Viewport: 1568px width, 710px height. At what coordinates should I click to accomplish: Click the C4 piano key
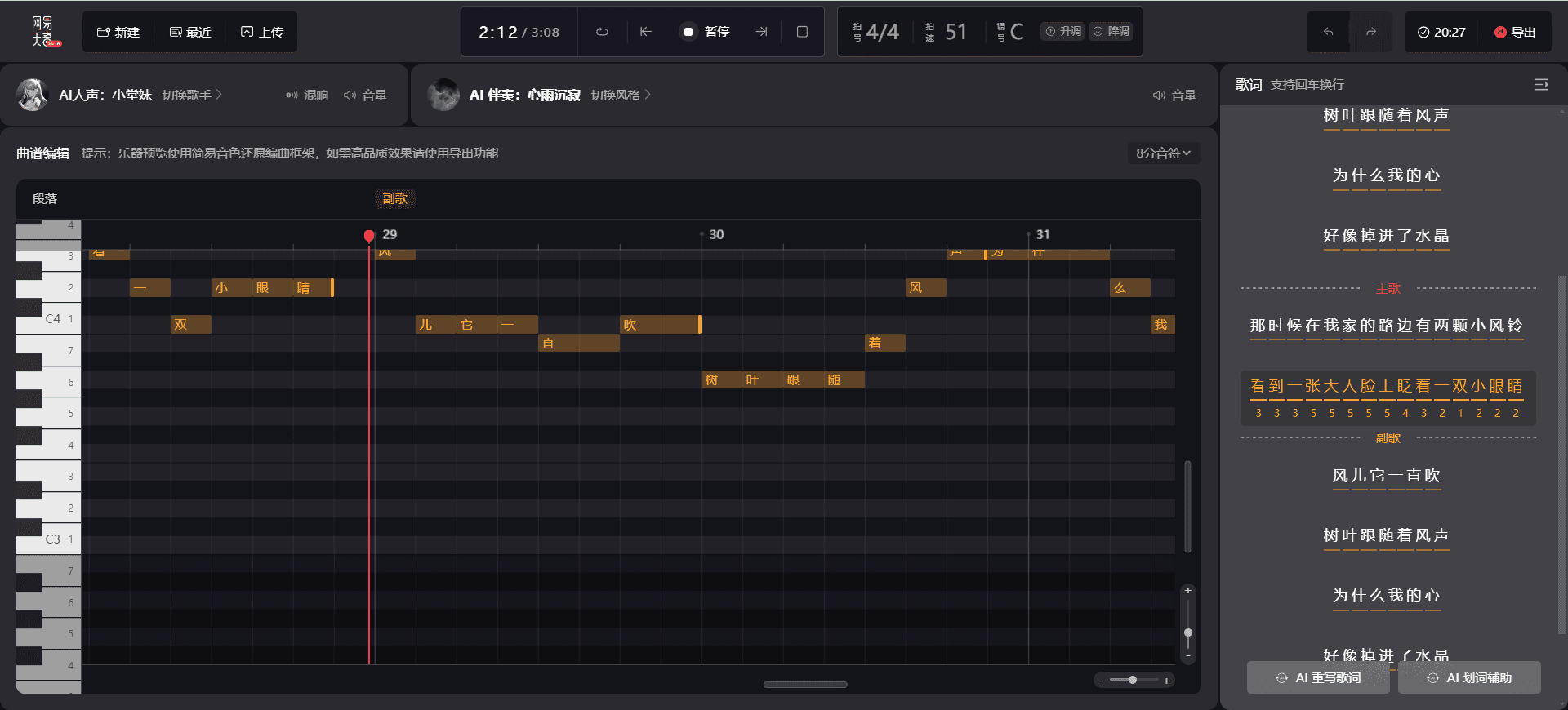point(49,319)
